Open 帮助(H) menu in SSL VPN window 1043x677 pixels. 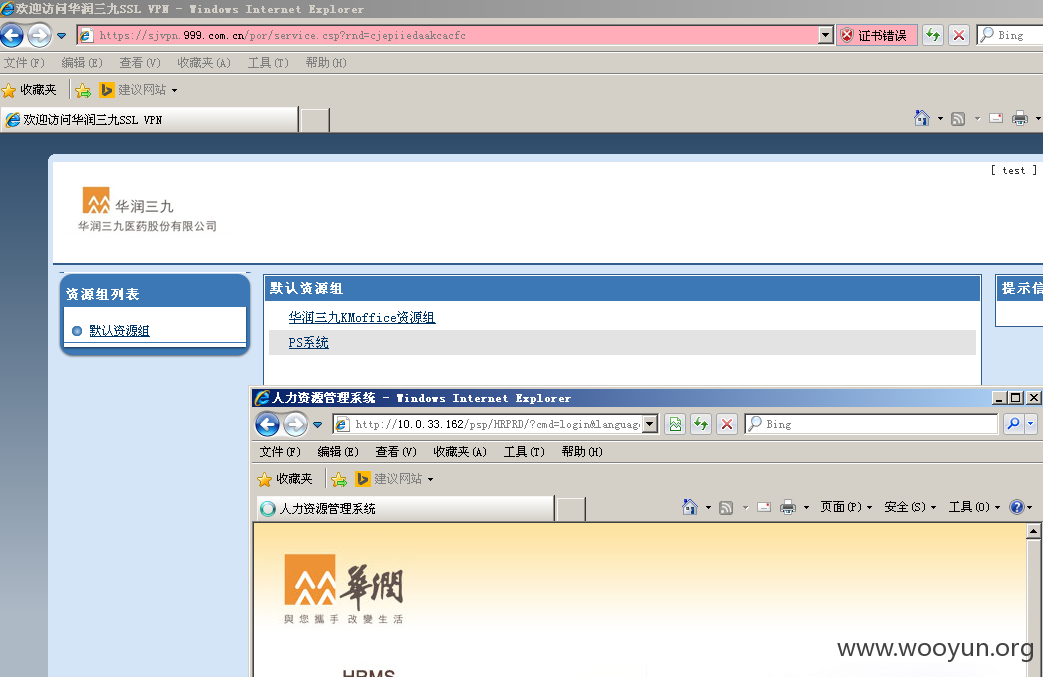click(x=326, y=63)
